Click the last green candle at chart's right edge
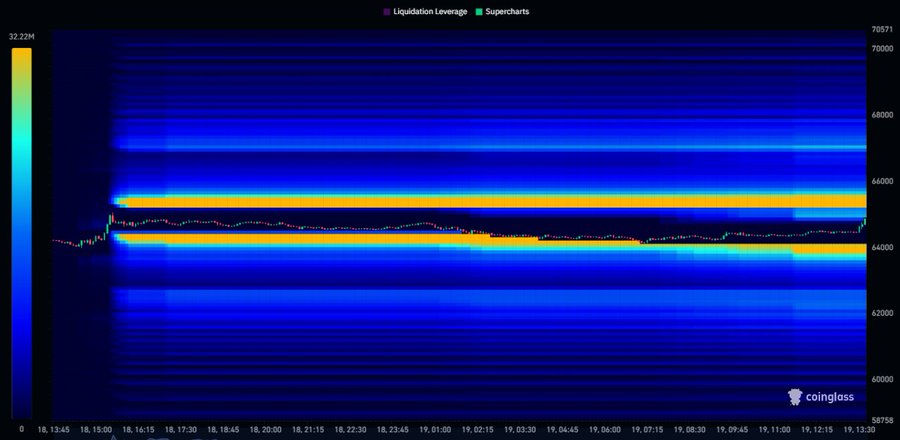Screen dimensions: 900x440 pos(864,222)
